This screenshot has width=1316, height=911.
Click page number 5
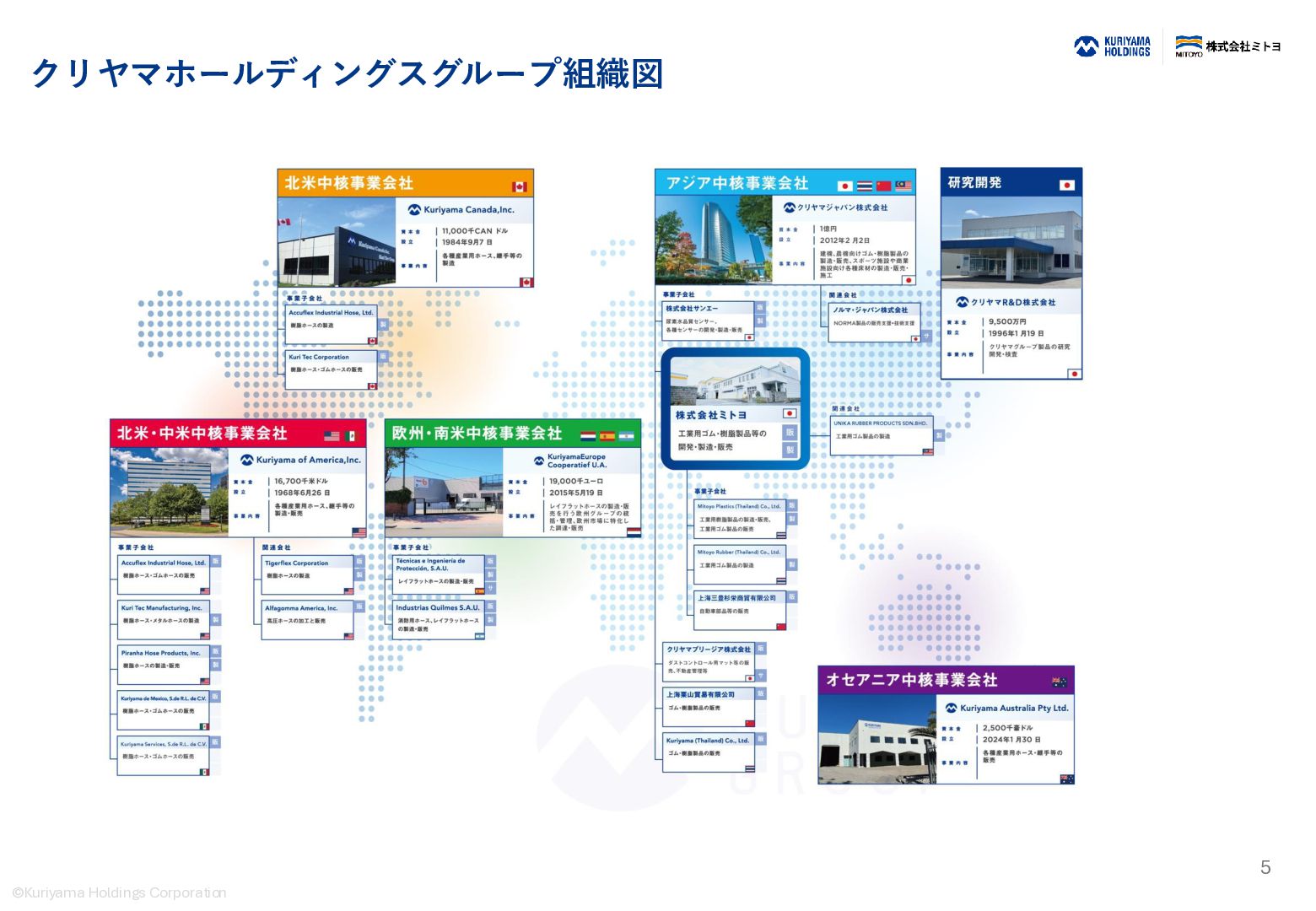click(1265, 867)
